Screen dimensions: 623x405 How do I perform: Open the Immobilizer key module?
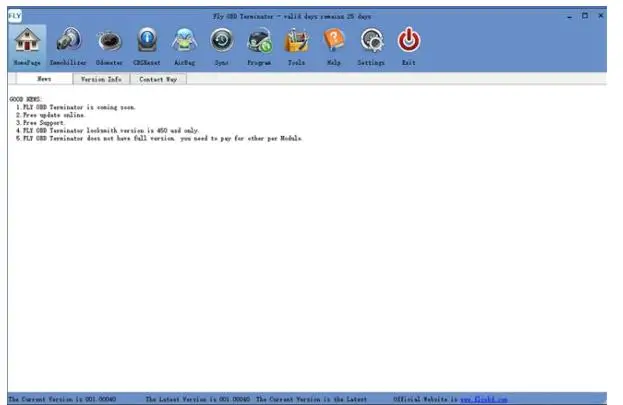[68, 40]
